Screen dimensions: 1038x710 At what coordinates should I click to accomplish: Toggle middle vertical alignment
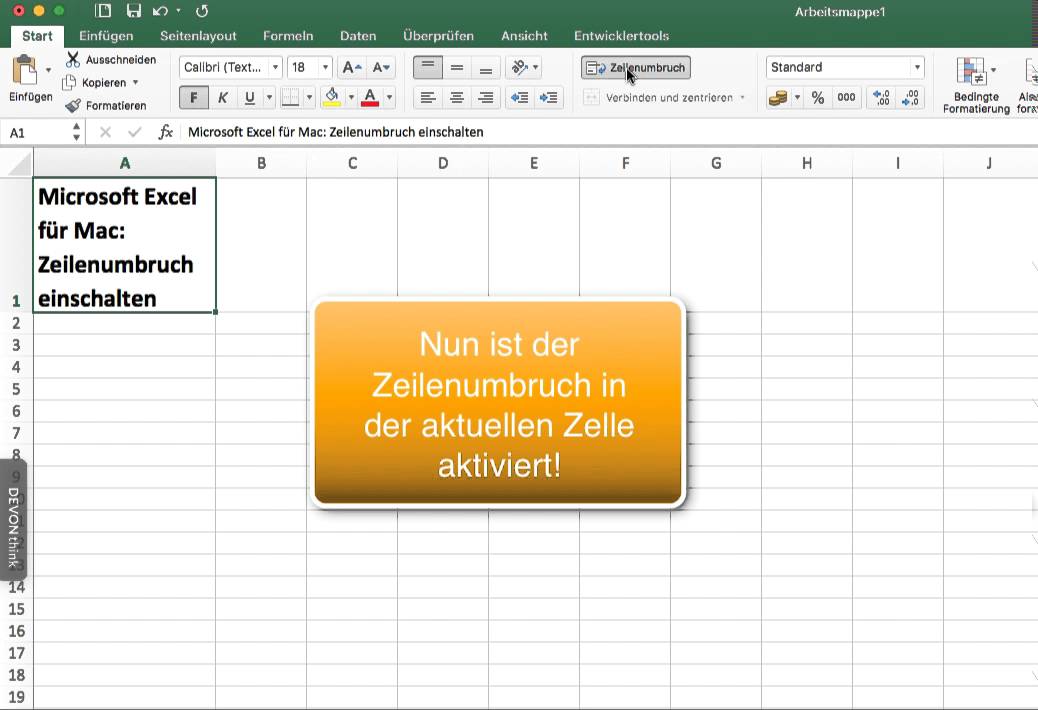point(457,67)
